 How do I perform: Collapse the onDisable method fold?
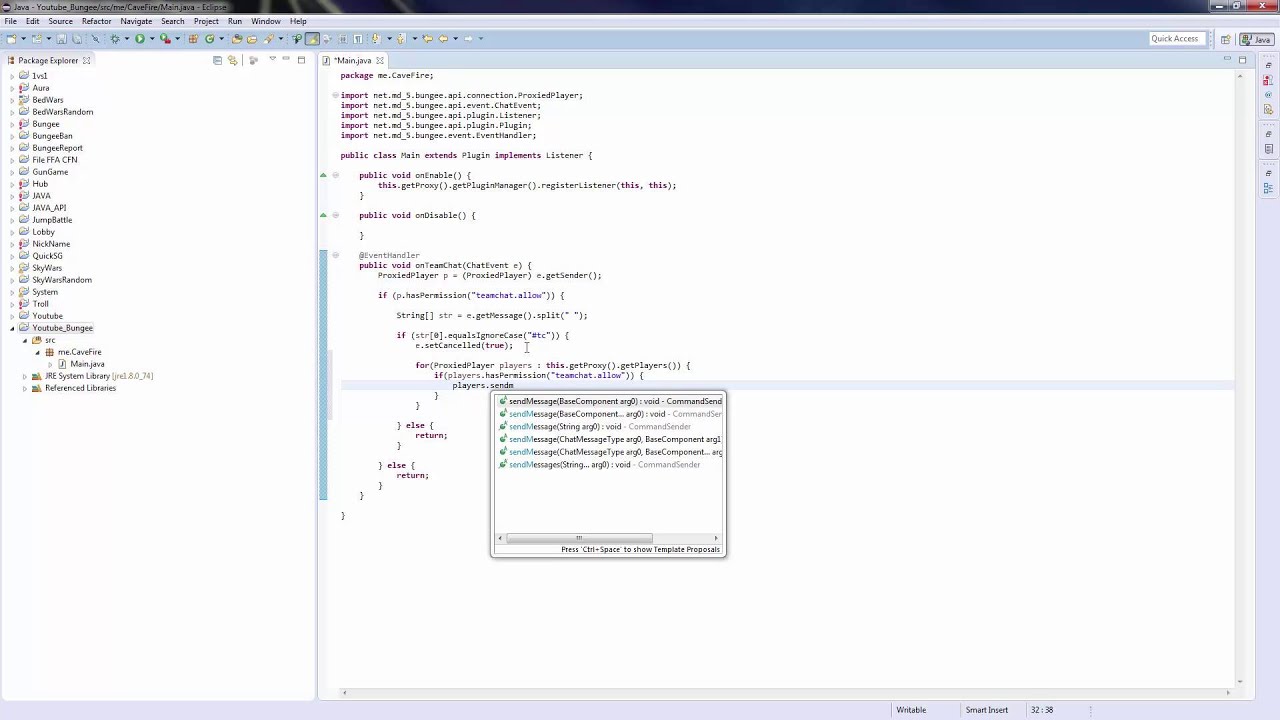pyautogui.click(x=335, y=215)
